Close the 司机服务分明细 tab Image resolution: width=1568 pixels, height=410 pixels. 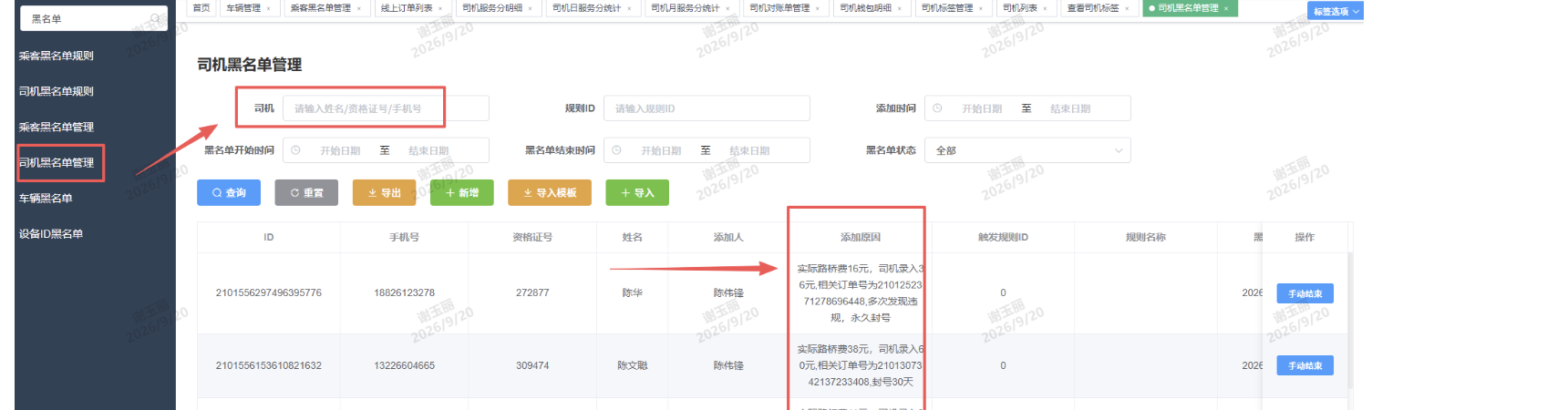pos(531,8)
